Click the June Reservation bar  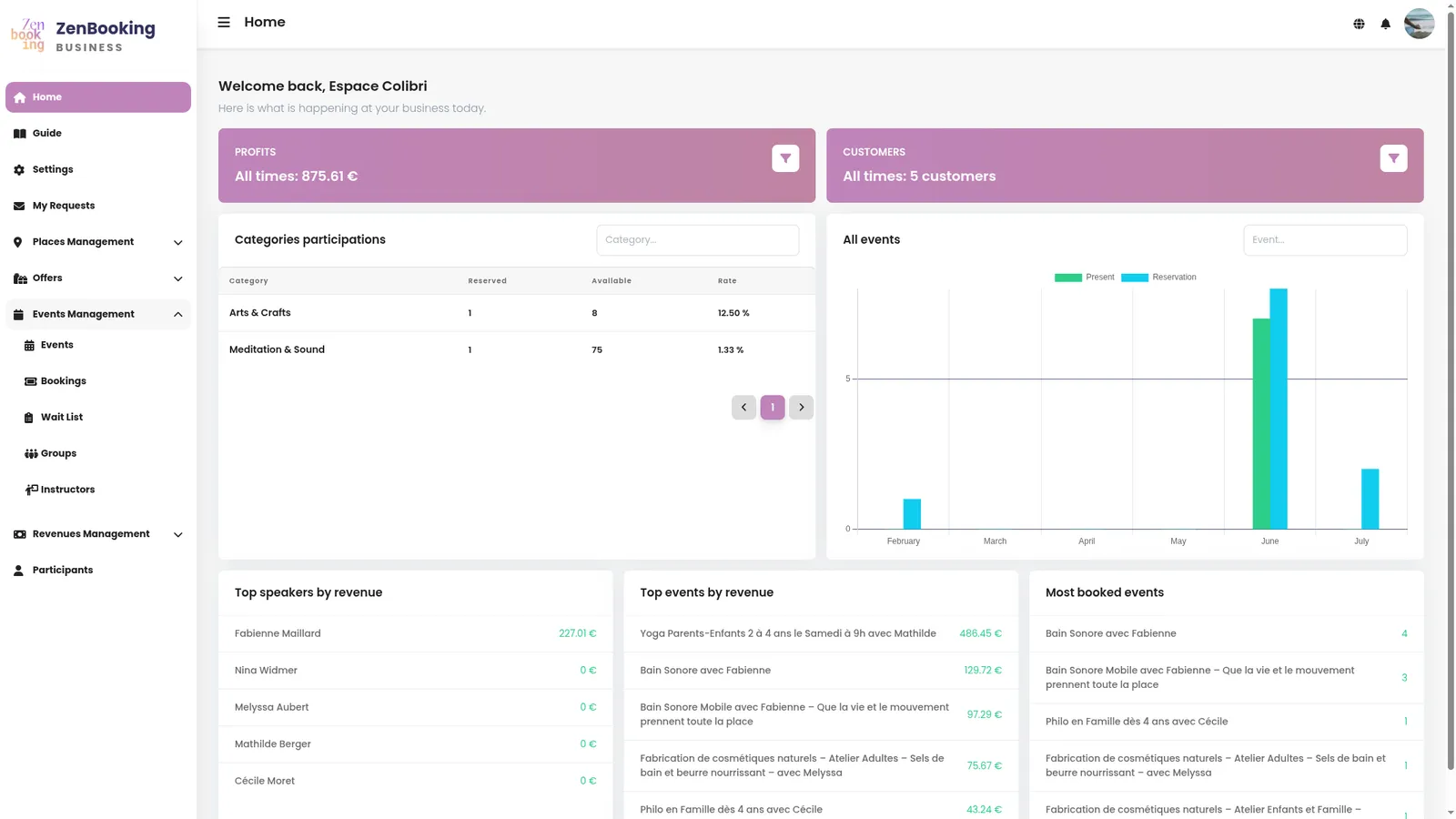click(x=1279, y=409)
